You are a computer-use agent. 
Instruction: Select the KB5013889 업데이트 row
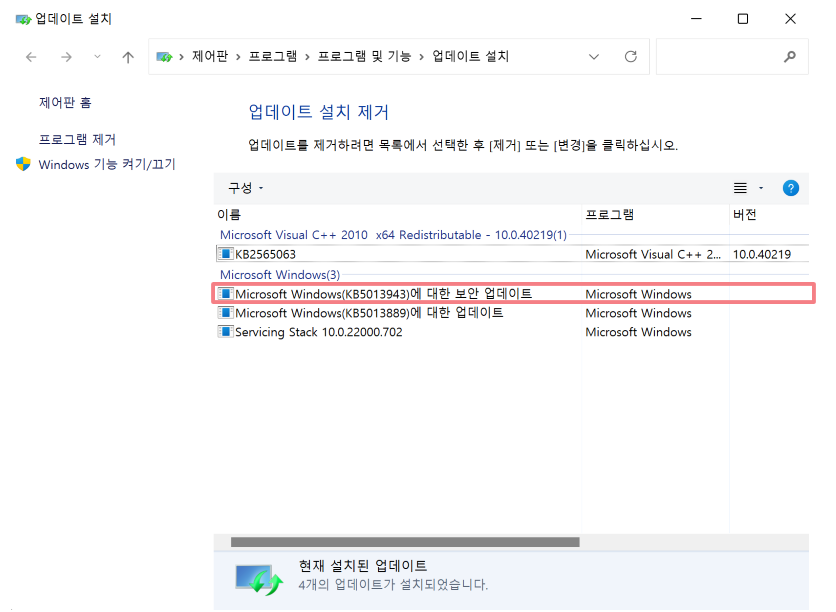click(x=512, y=313)
